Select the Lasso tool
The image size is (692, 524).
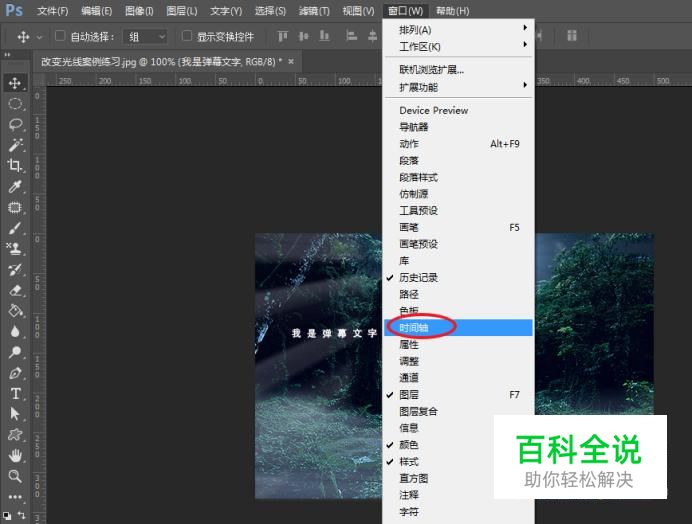click(x=15, y=124)
